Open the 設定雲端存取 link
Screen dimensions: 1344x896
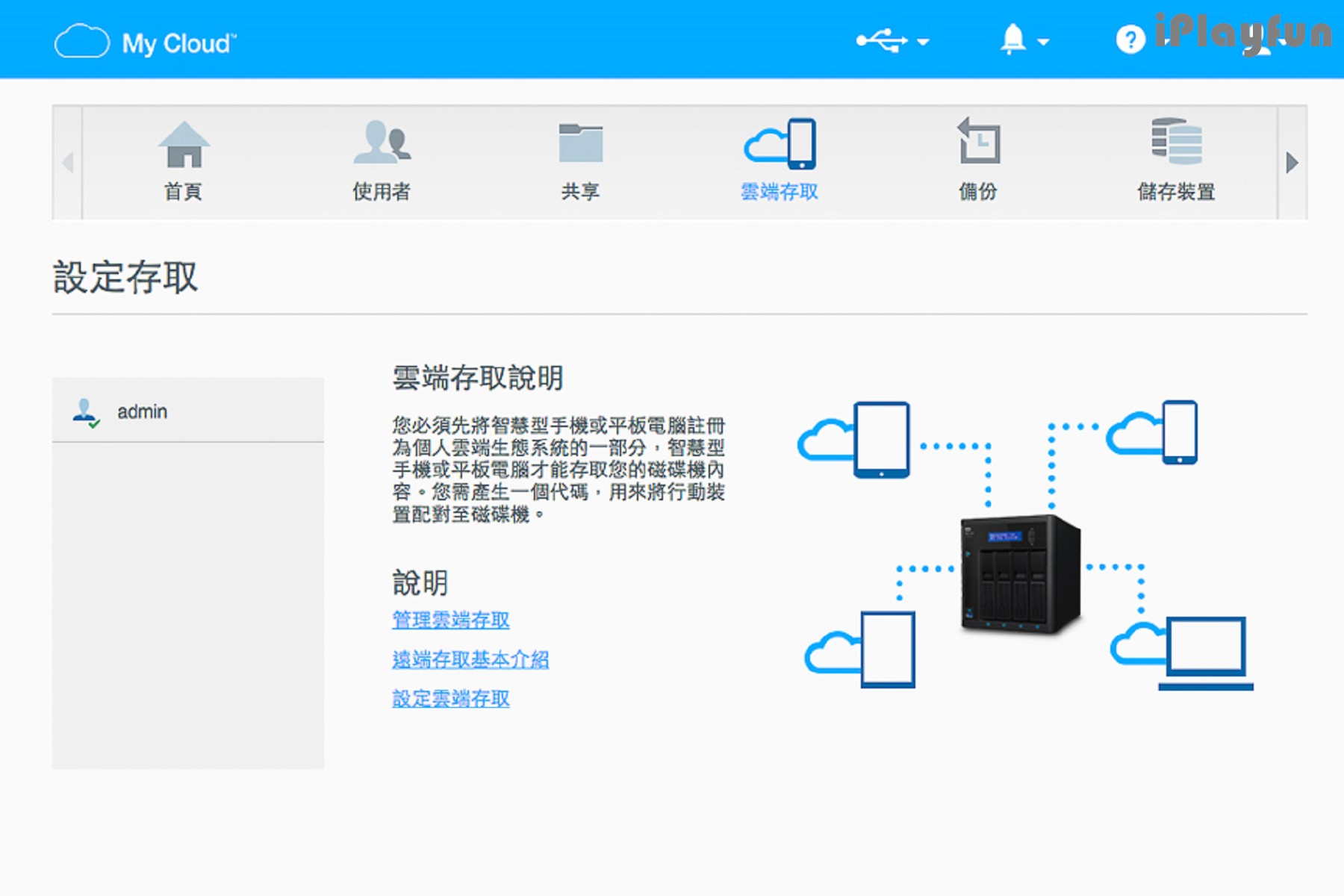click(x=451, y=699)
